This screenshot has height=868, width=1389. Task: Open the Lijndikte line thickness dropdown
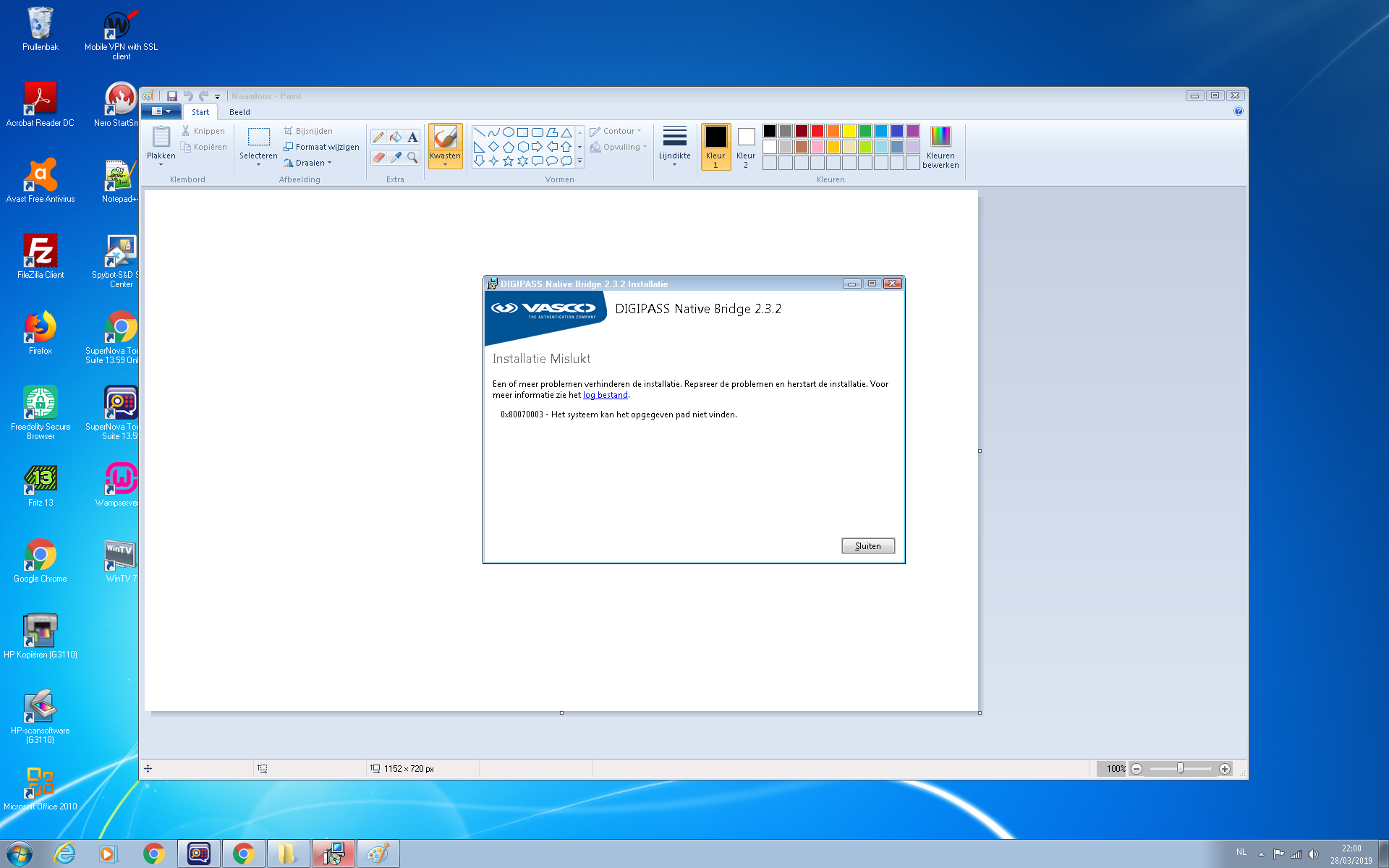(674, 147)
